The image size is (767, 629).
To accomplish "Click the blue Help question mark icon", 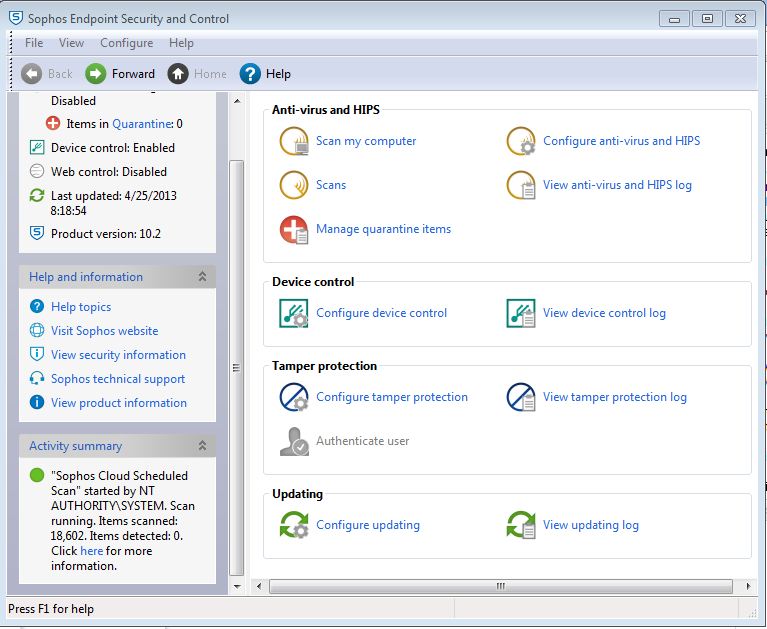I will coord(250,74).
